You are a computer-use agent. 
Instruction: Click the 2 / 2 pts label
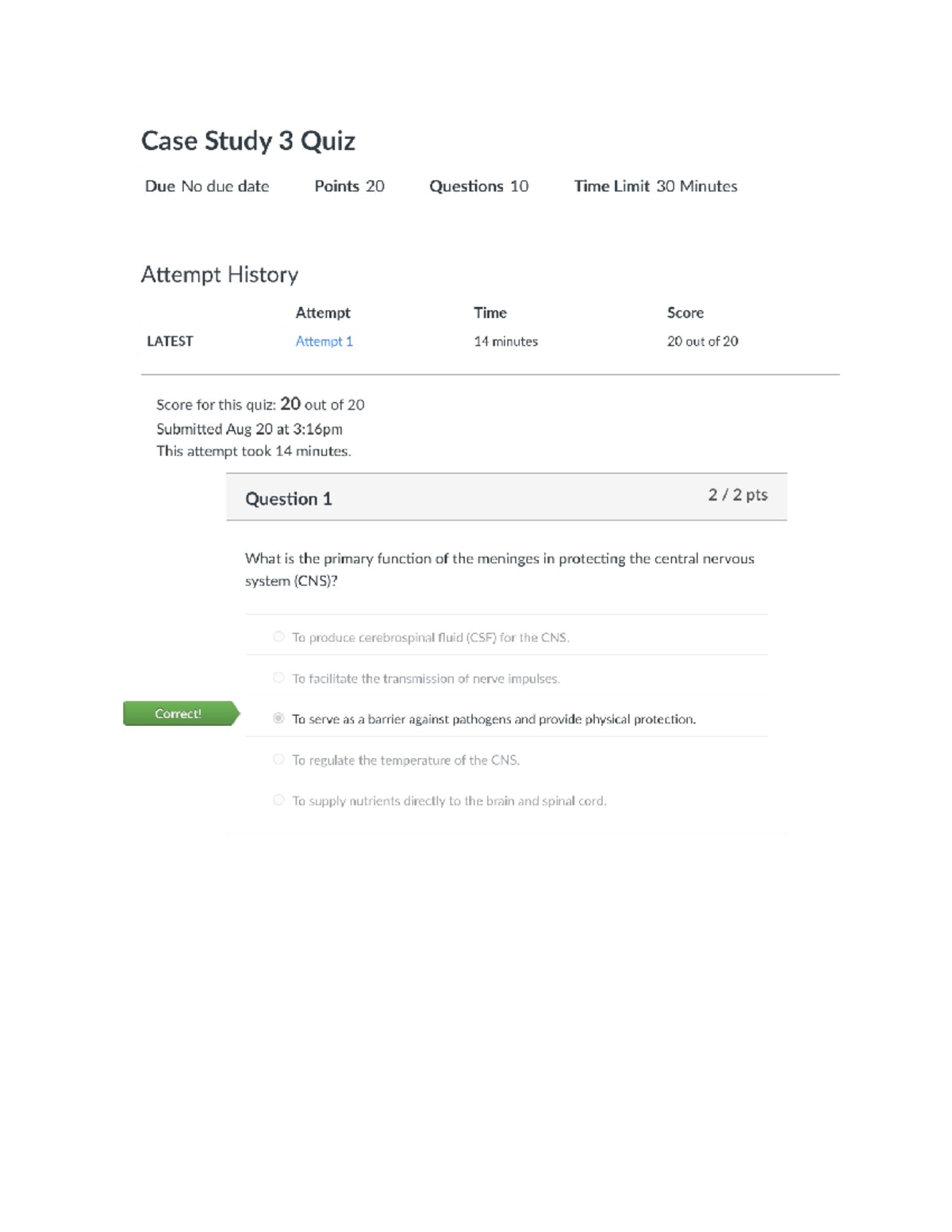737,495
